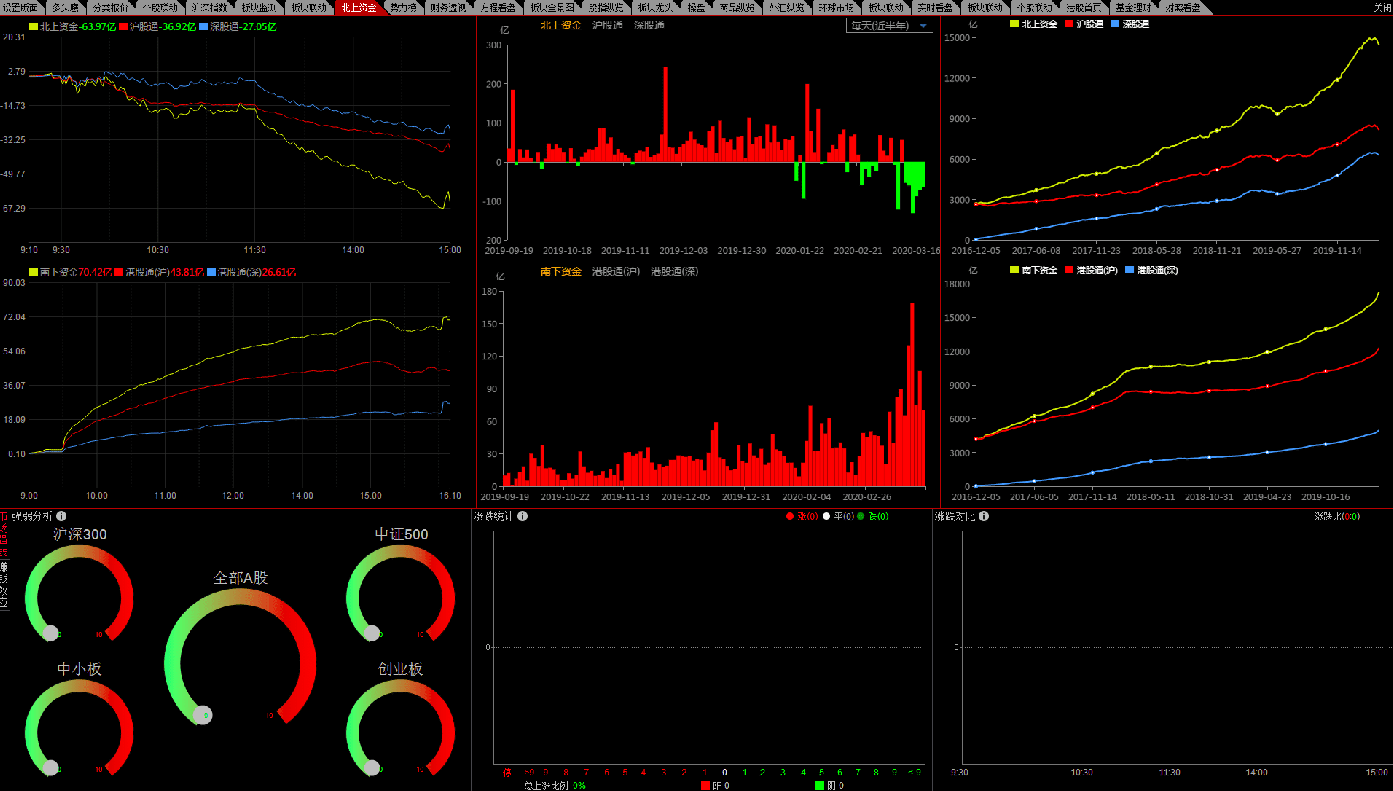Toggle the white 平 legend dot
The width and height of the screenshot is (1393, 791).
tap(826, 516)
